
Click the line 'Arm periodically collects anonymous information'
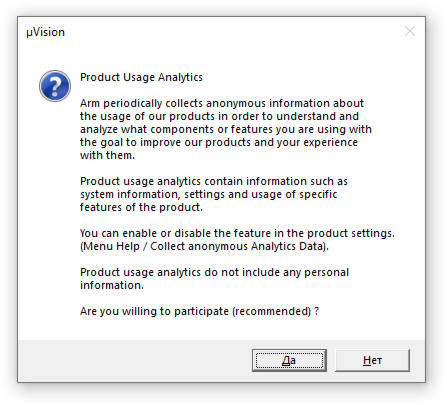222,103
